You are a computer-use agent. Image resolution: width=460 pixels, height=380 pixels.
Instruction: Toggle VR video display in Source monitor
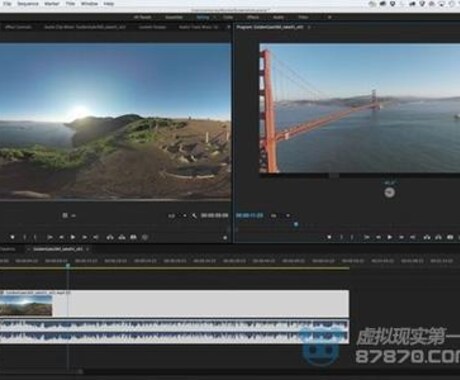(145, 237)
